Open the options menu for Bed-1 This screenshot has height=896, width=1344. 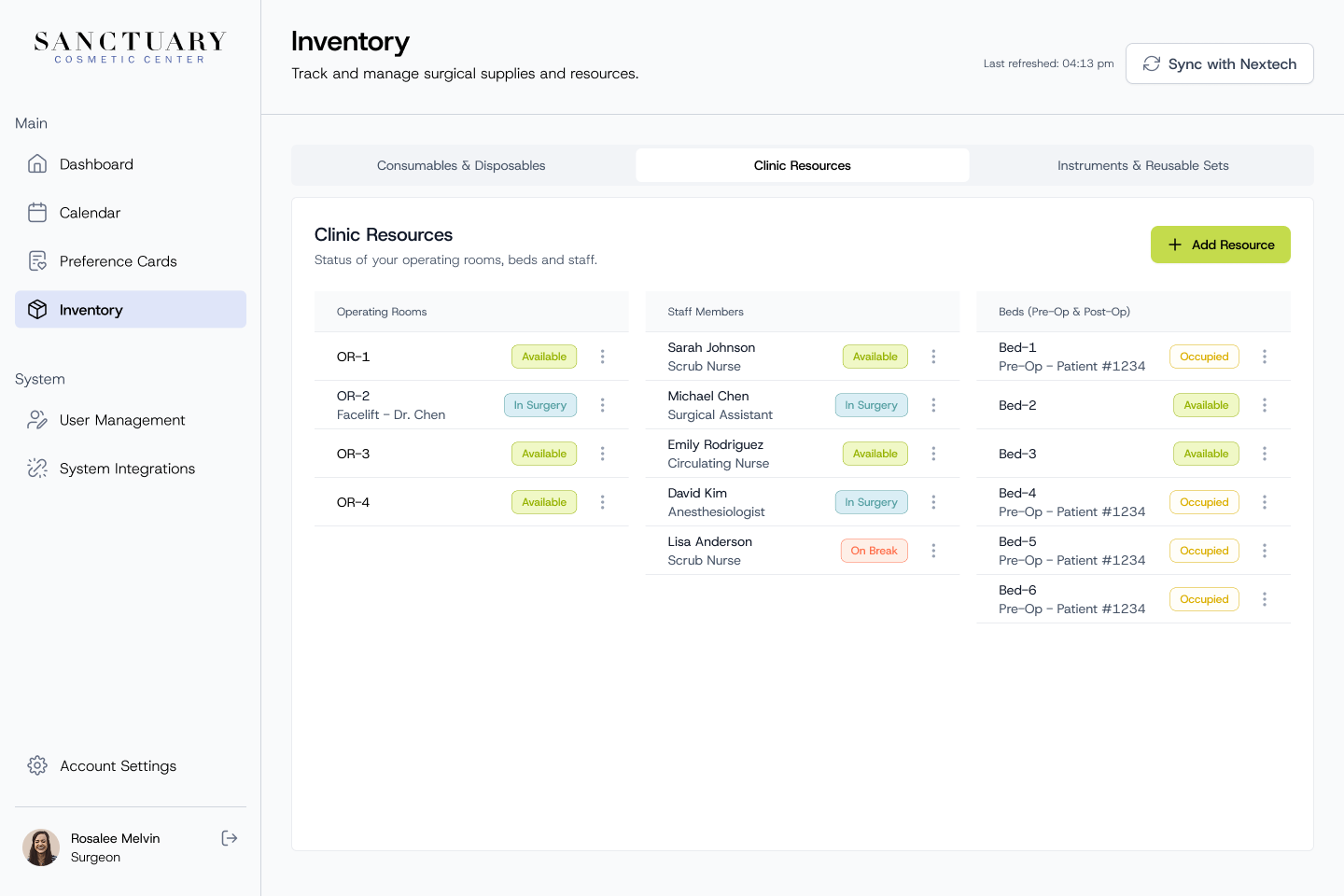(x=1265, y=357)
